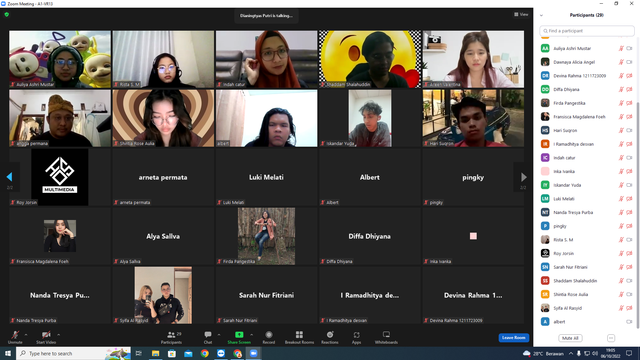Click I Ramadhitya deovan avatar in list

(x=545, y=144)
